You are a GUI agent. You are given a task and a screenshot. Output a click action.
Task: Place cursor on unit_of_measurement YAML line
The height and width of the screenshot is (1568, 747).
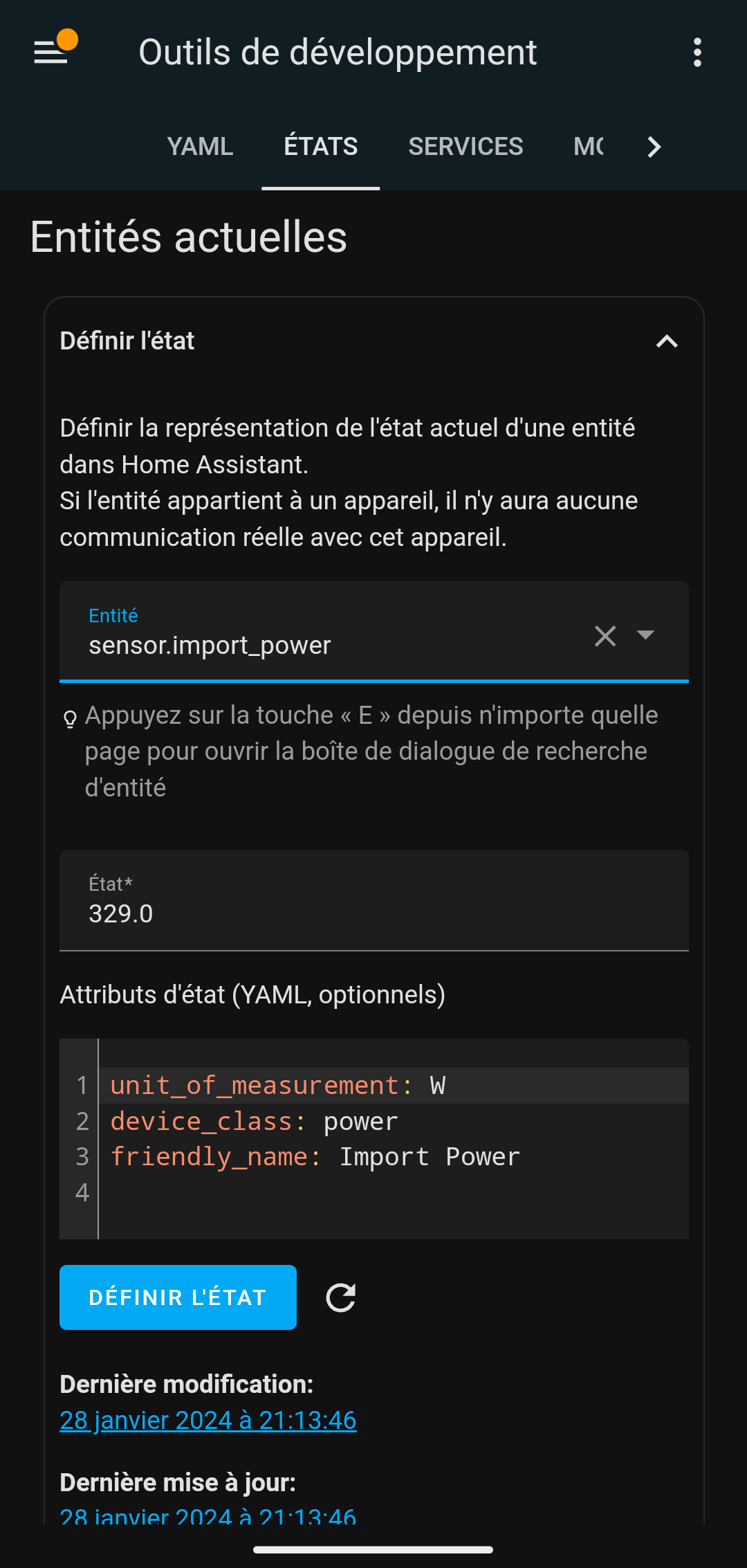point(393,1085)
